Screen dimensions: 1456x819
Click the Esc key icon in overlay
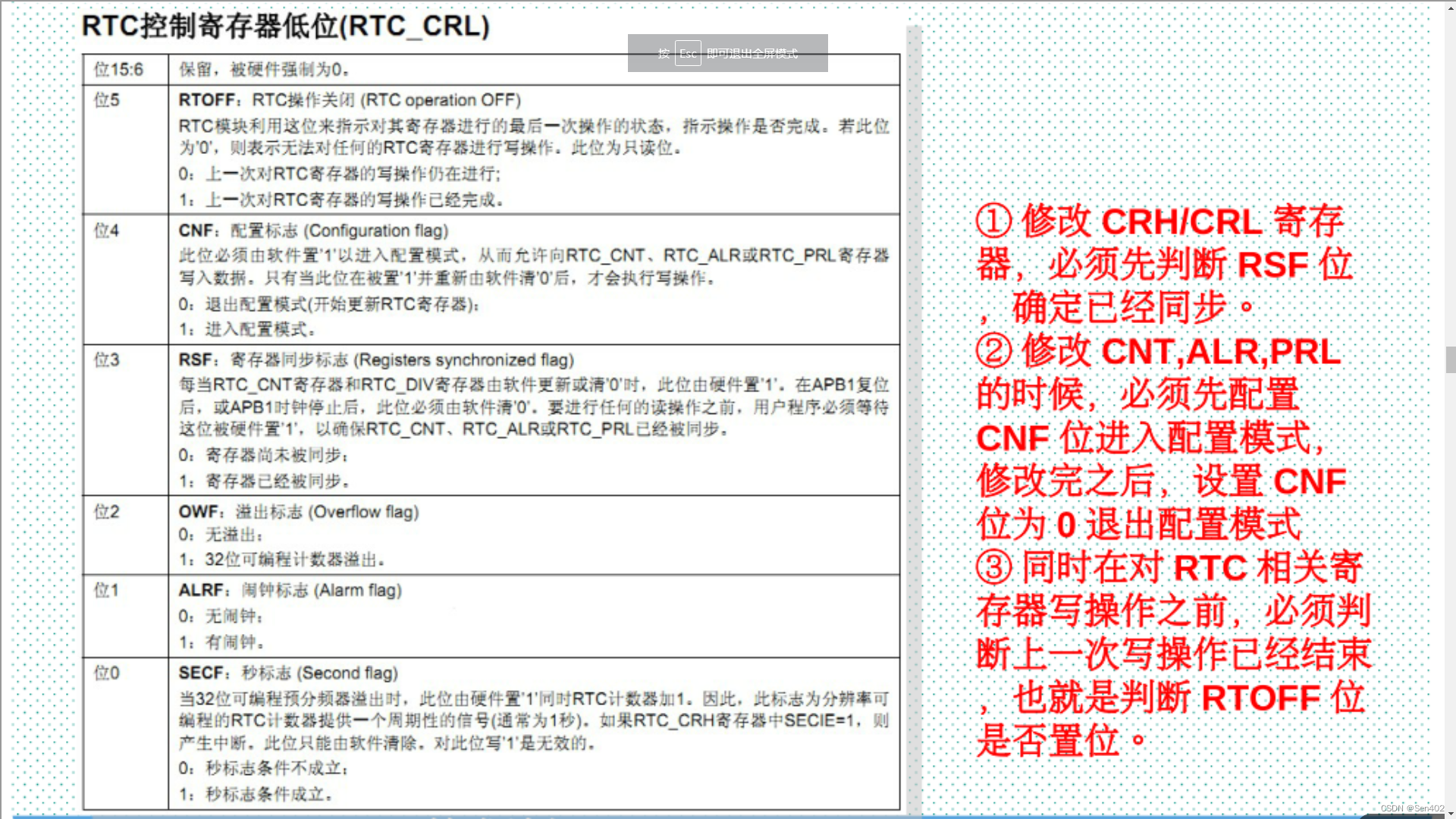pos(688,54)
